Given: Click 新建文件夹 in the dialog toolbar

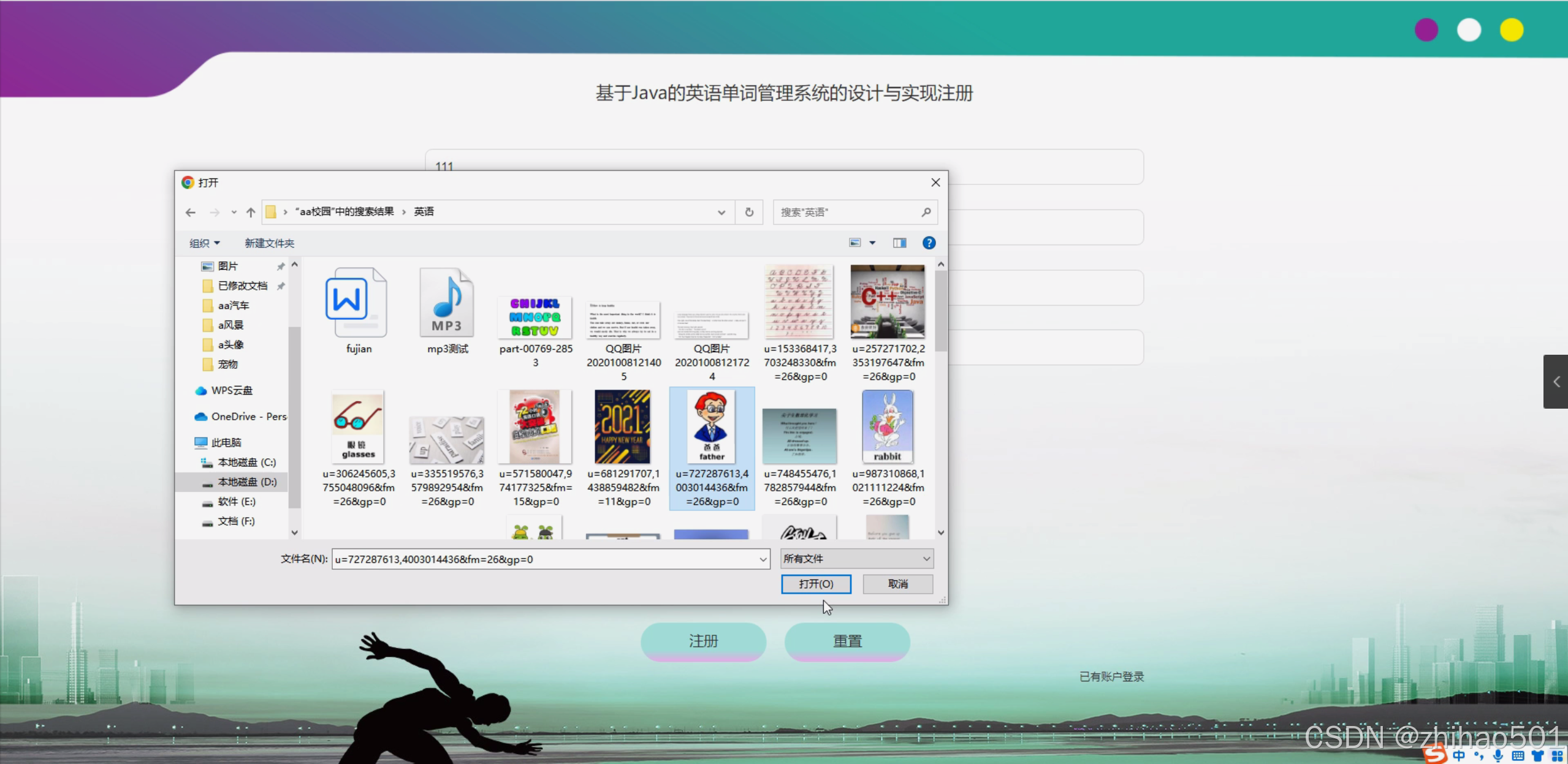Looking at the screenshot, I should tap(269, 243).
